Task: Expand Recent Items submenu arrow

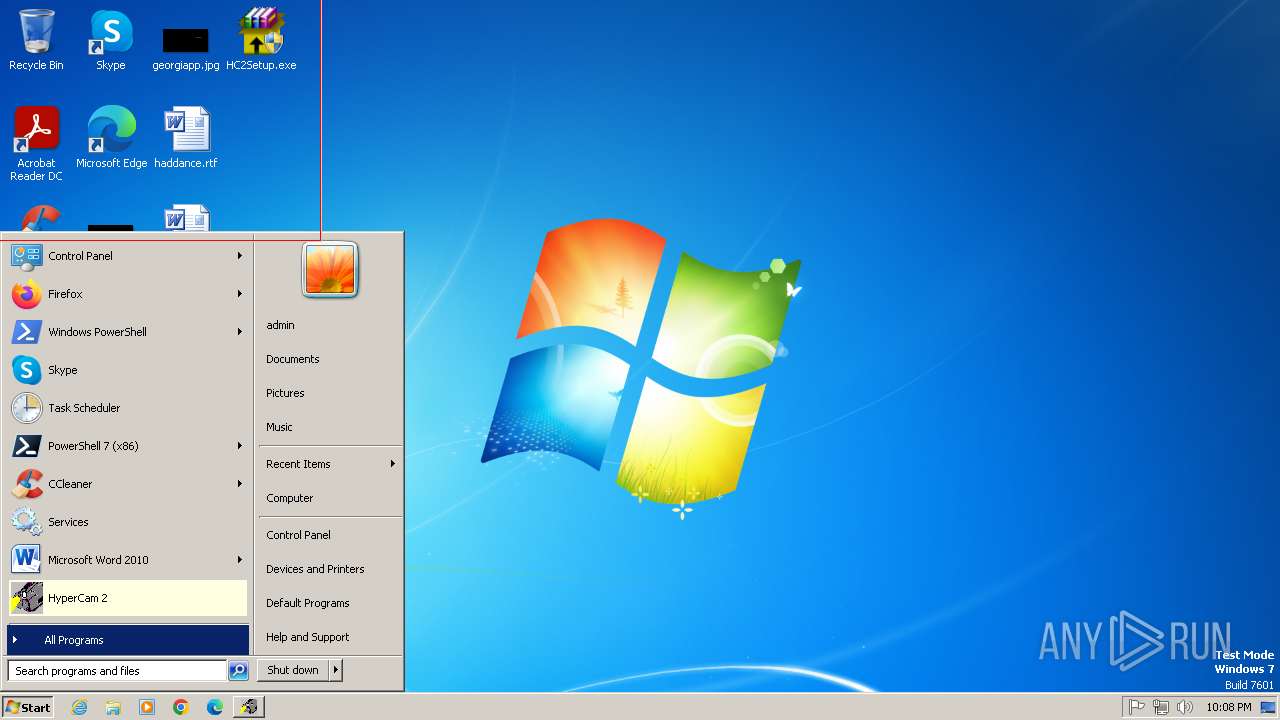Action: click(x=393, y=464)
